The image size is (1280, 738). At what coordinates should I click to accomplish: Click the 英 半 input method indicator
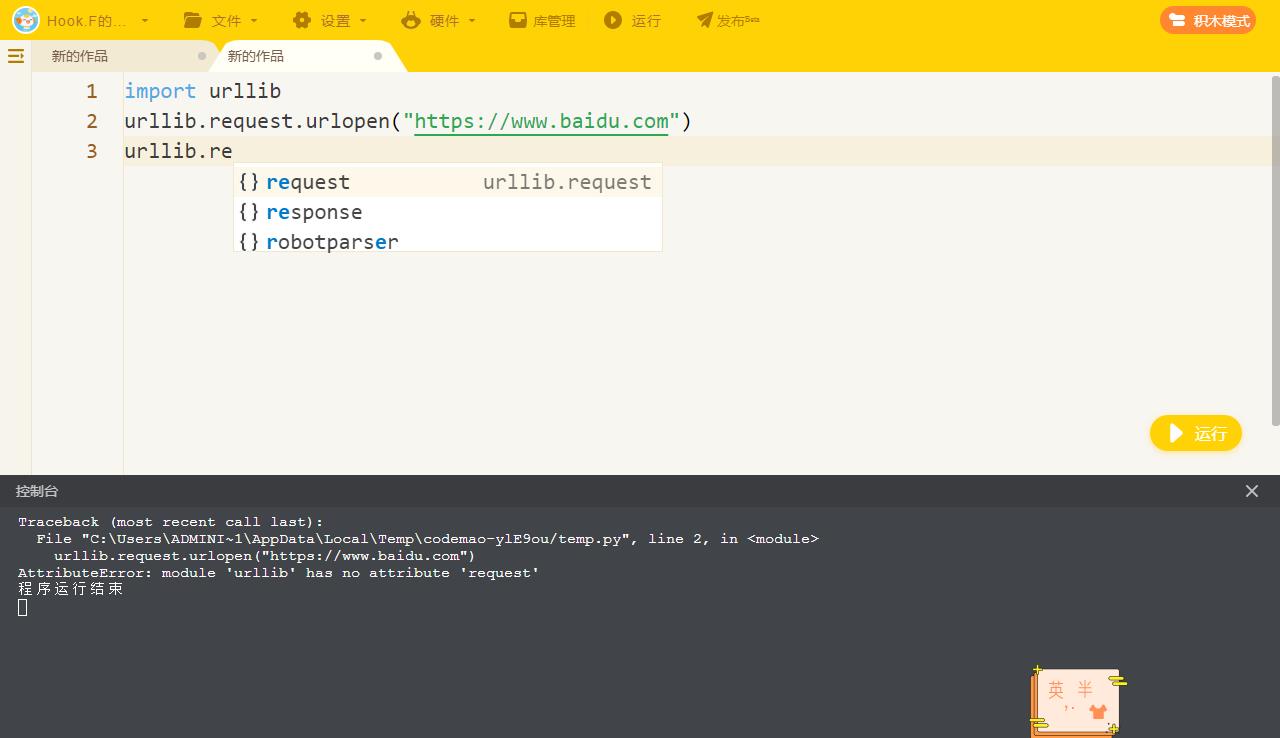[x=1070, y=690]
